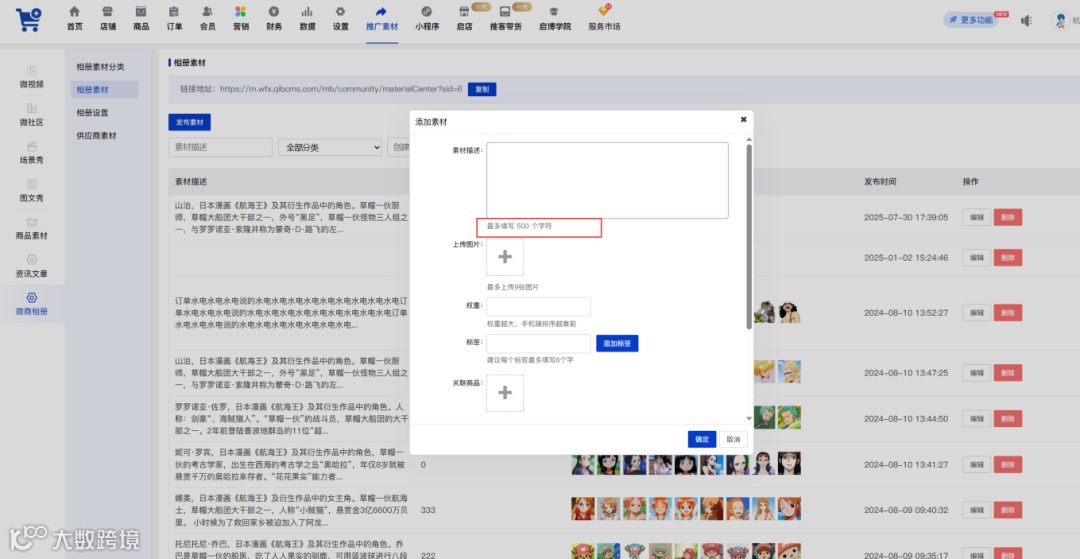Delete the row published 2025-01-02 15:24:46
The height and width of the screenshot is (559, 1080).
coord(1008,257)
